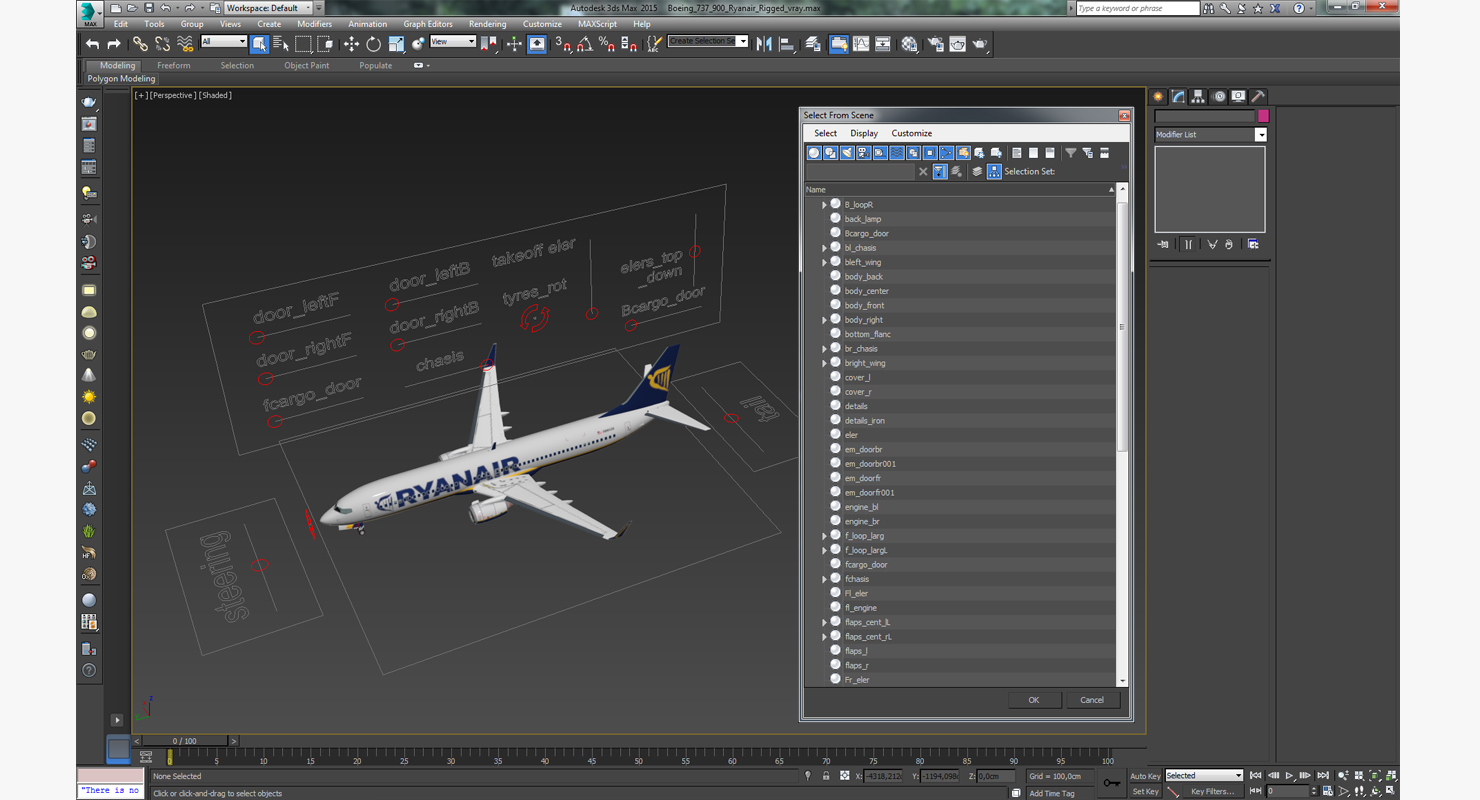This screenshot has height=800, width=1480.
Task: Click OK in Select From Scene
Action: pyautogui.click(x=1034, y=700)
